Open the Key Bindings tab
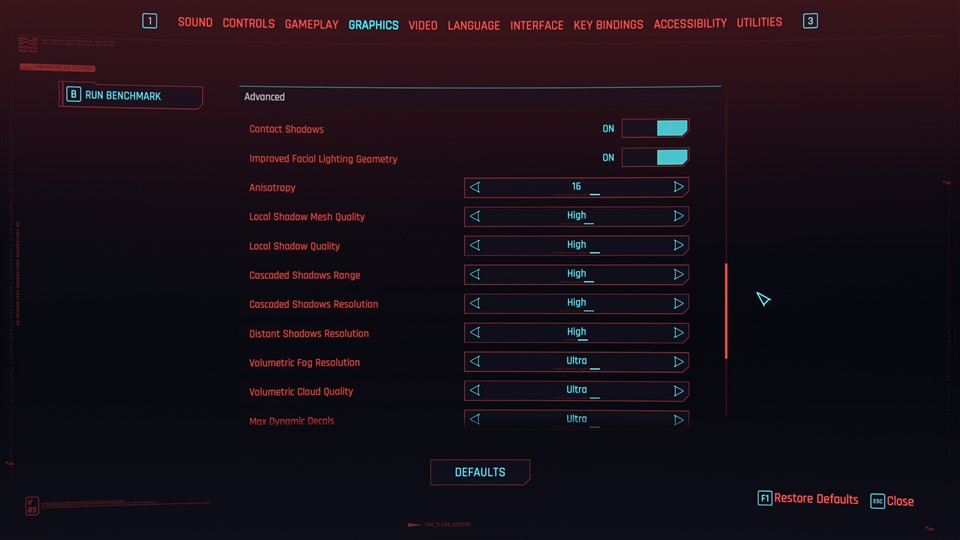 608,25
